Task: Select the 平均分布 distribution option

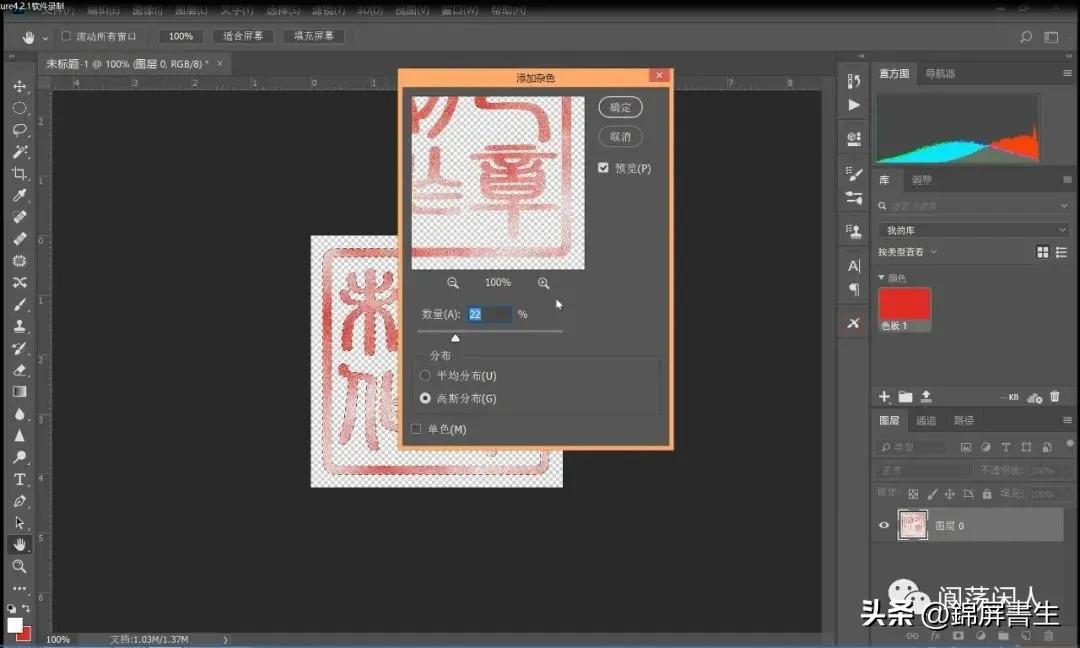Action: [x=426, y=375]
